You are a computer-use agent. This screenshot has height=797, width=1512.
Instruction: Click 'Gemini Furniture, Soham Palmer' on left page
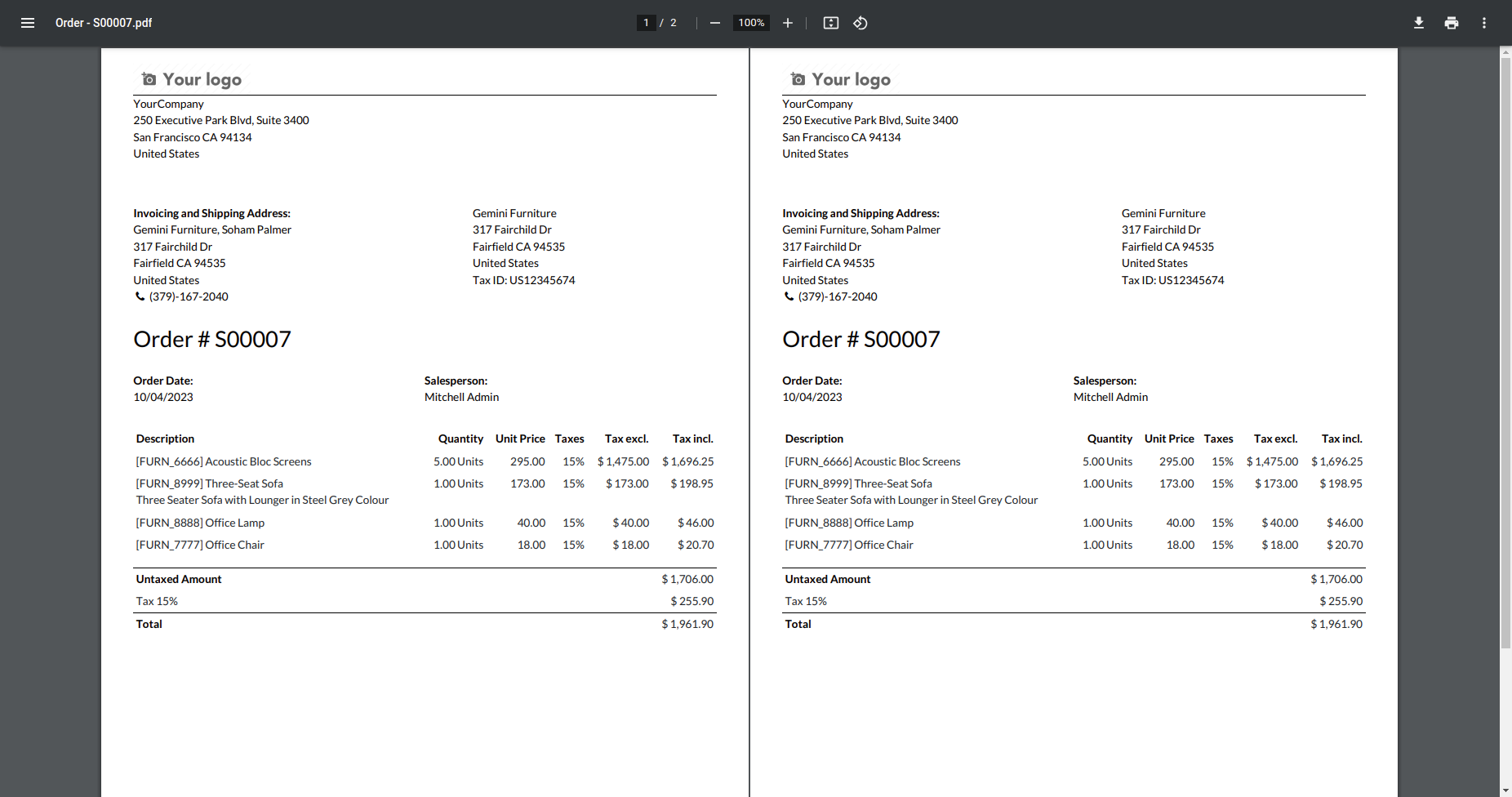(x=212, y=229)
